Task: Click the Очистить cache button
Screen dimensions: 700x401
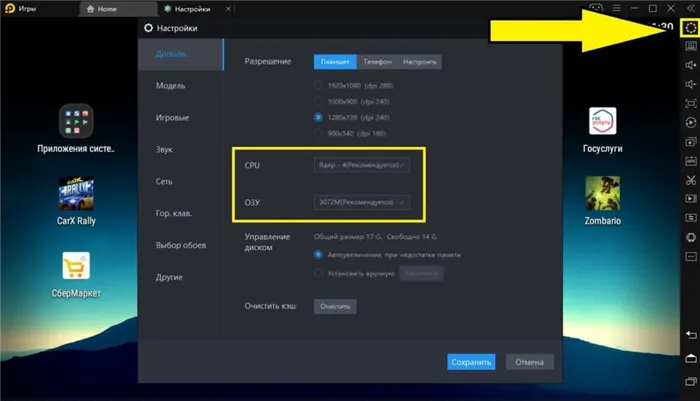Action: coord(335,306)
